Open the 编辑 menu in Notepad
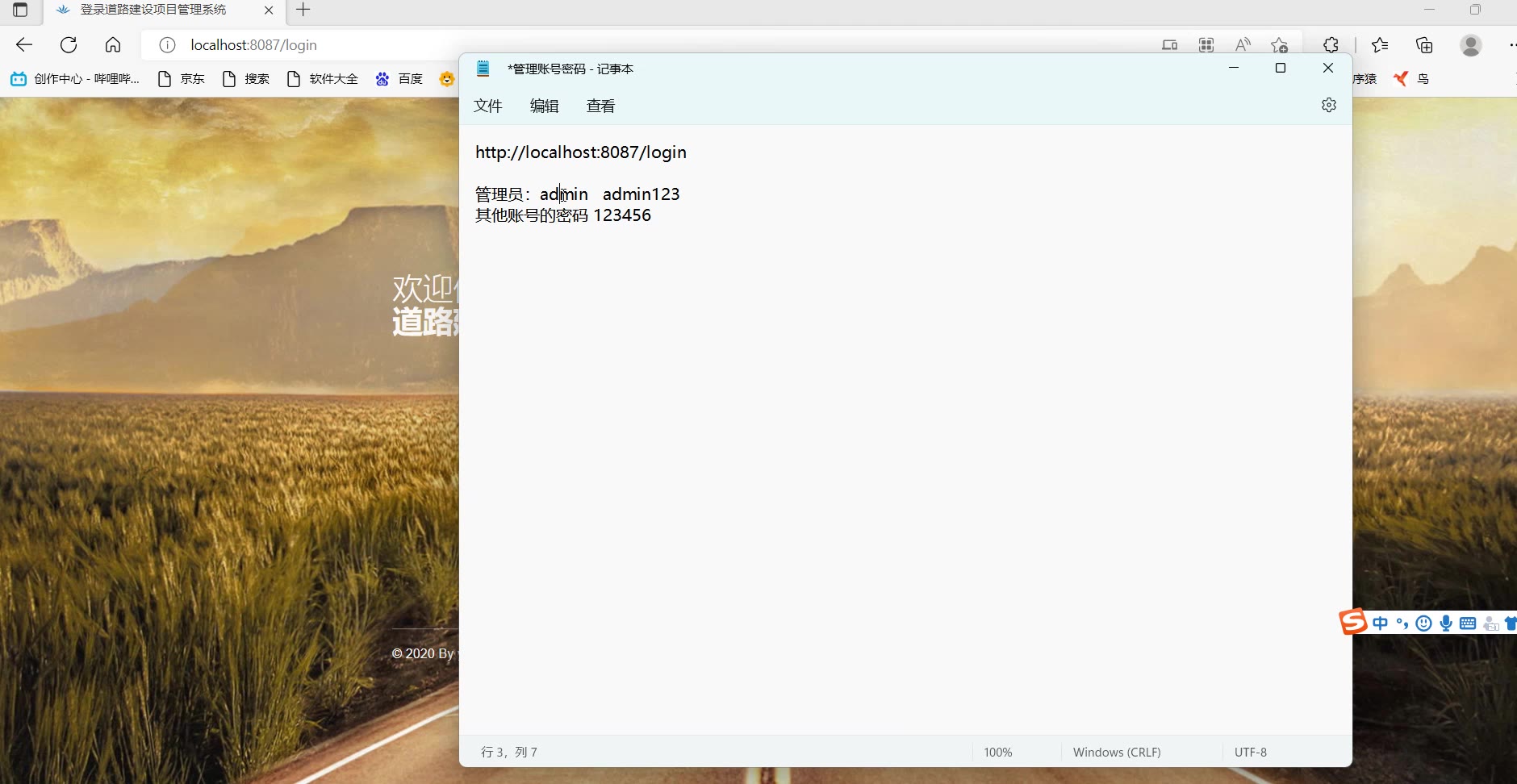 (x=544, y=106)
